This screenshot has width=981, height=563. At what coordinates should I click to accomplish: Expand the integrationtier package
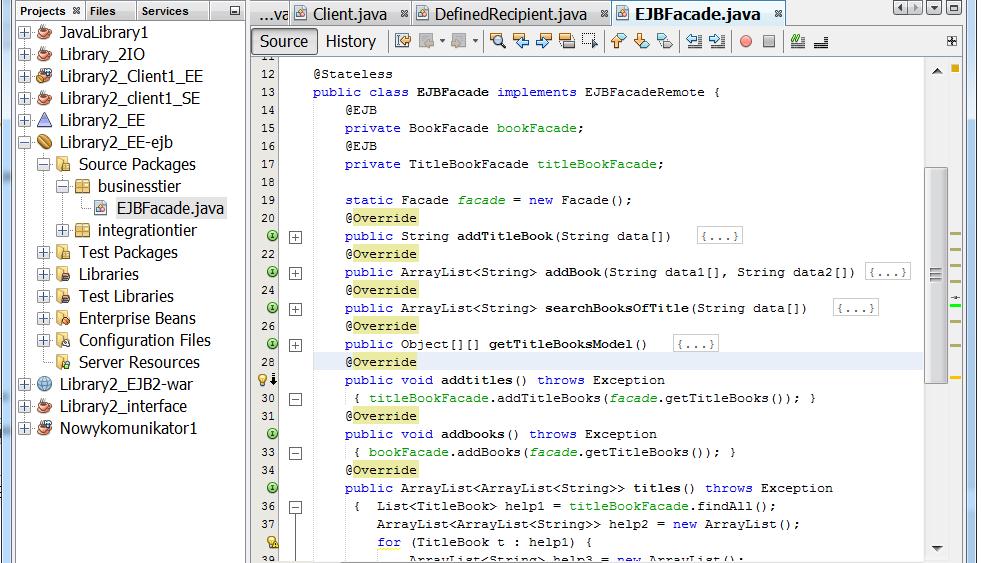click(63, 230)
